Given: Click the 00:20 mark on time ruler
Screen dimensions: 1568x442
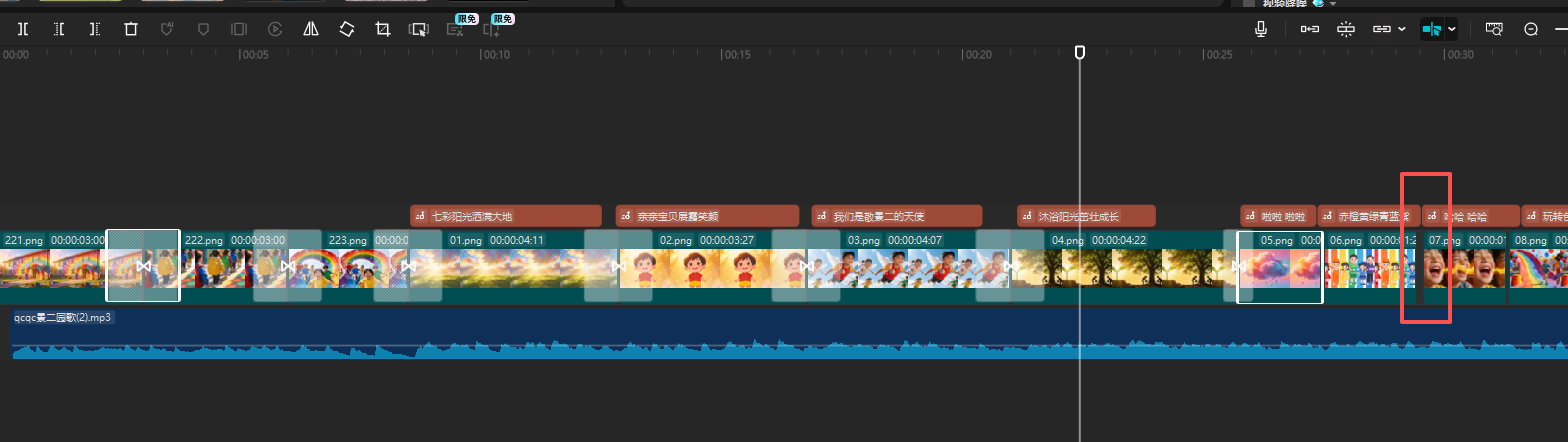Looking at the screenshot, I should click(979, 55).
